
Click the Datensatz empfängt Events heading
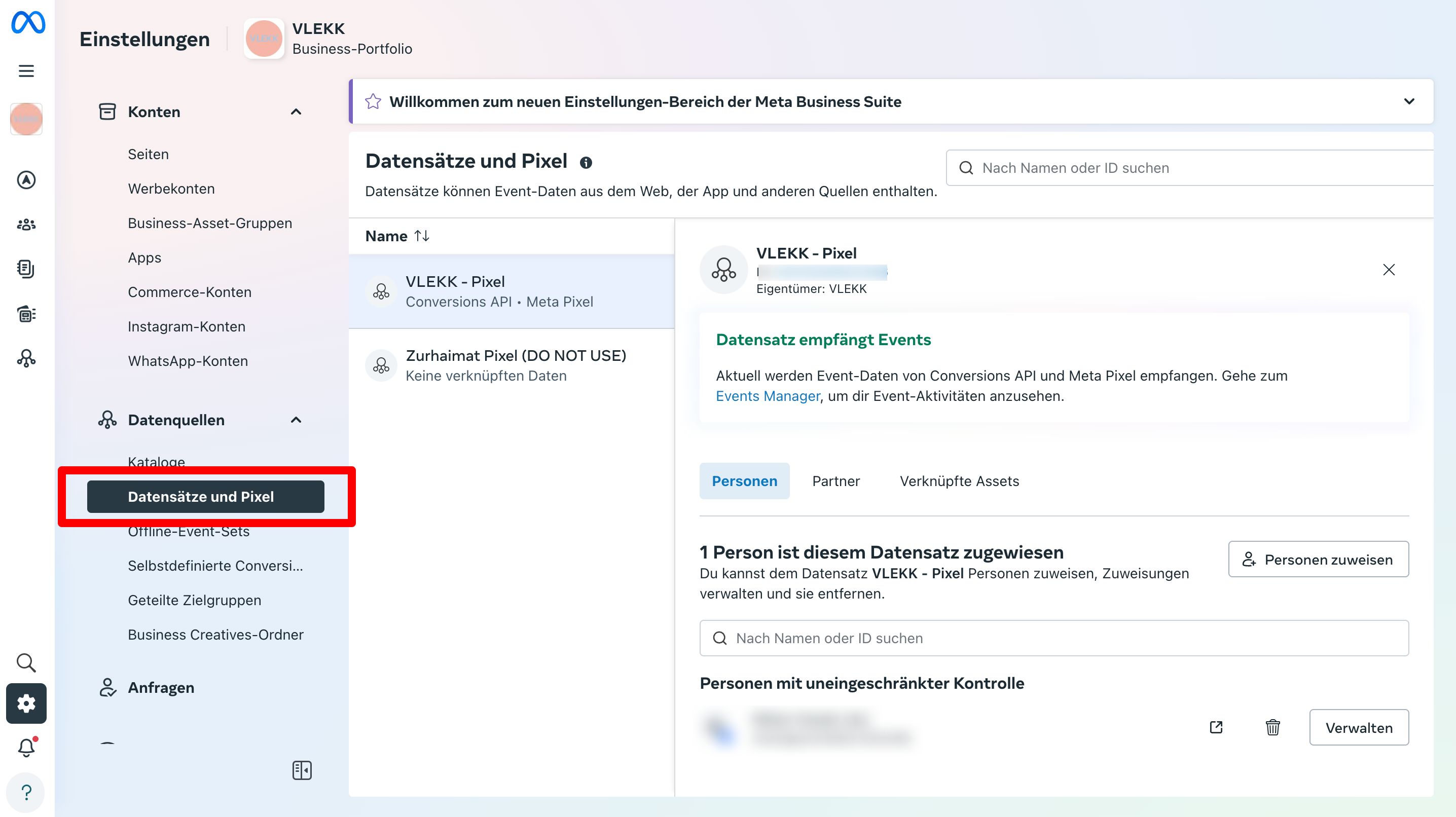tap(823, 340)
